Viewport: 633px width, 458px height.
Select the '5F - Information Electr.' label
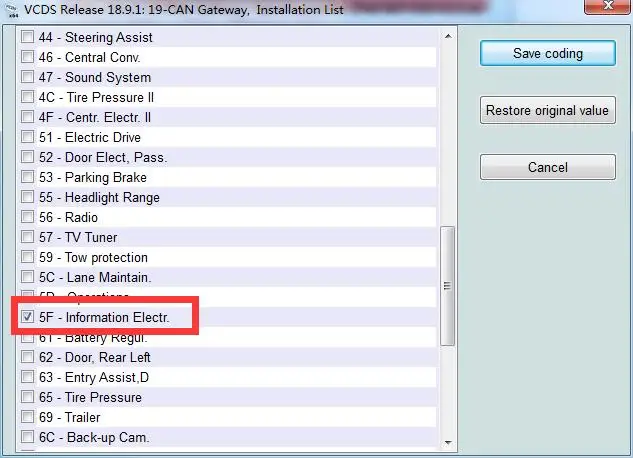[104, 317]
